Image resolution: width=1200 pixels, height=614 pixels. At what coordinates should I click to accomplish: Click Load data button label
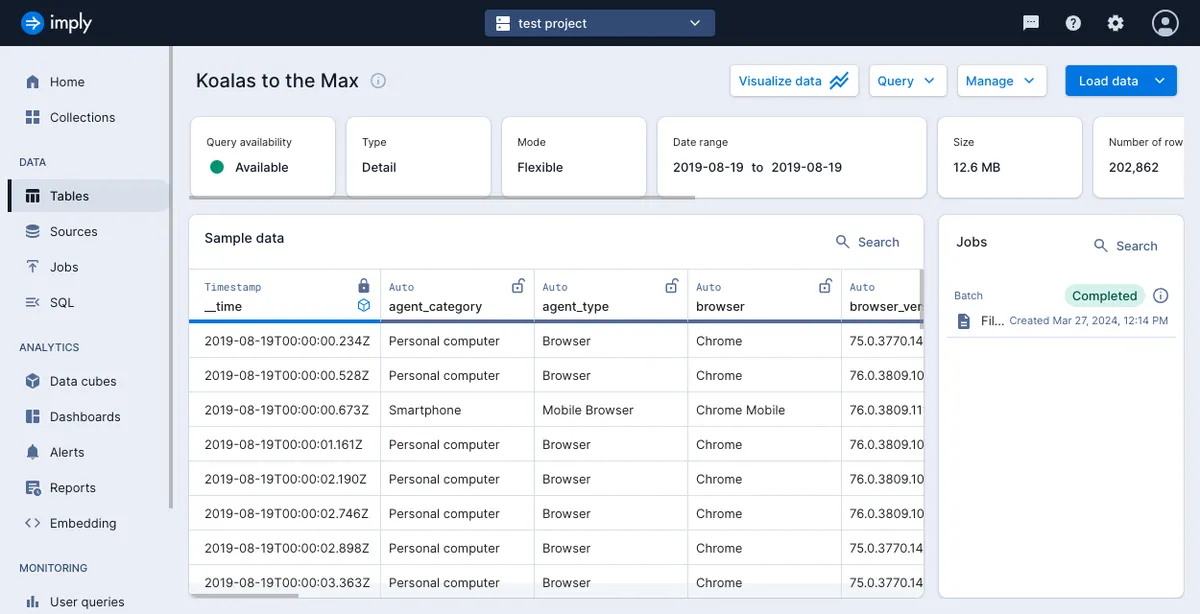point(1108,81)
